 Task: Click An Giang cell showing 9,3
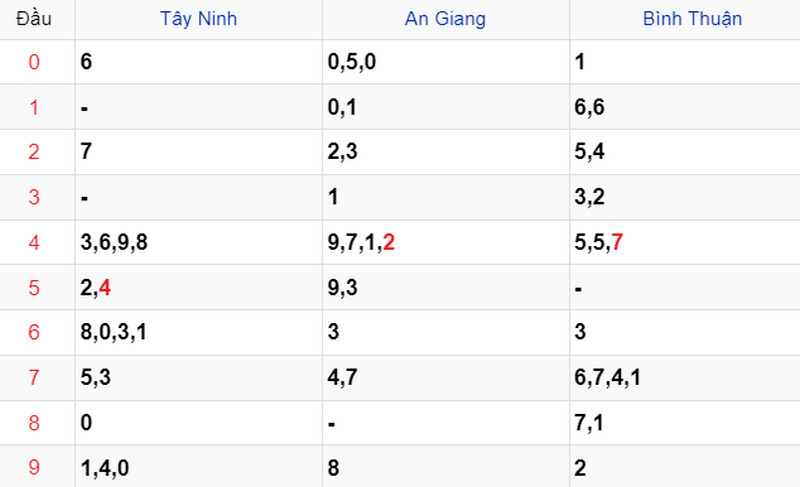[x=446, y=288]
